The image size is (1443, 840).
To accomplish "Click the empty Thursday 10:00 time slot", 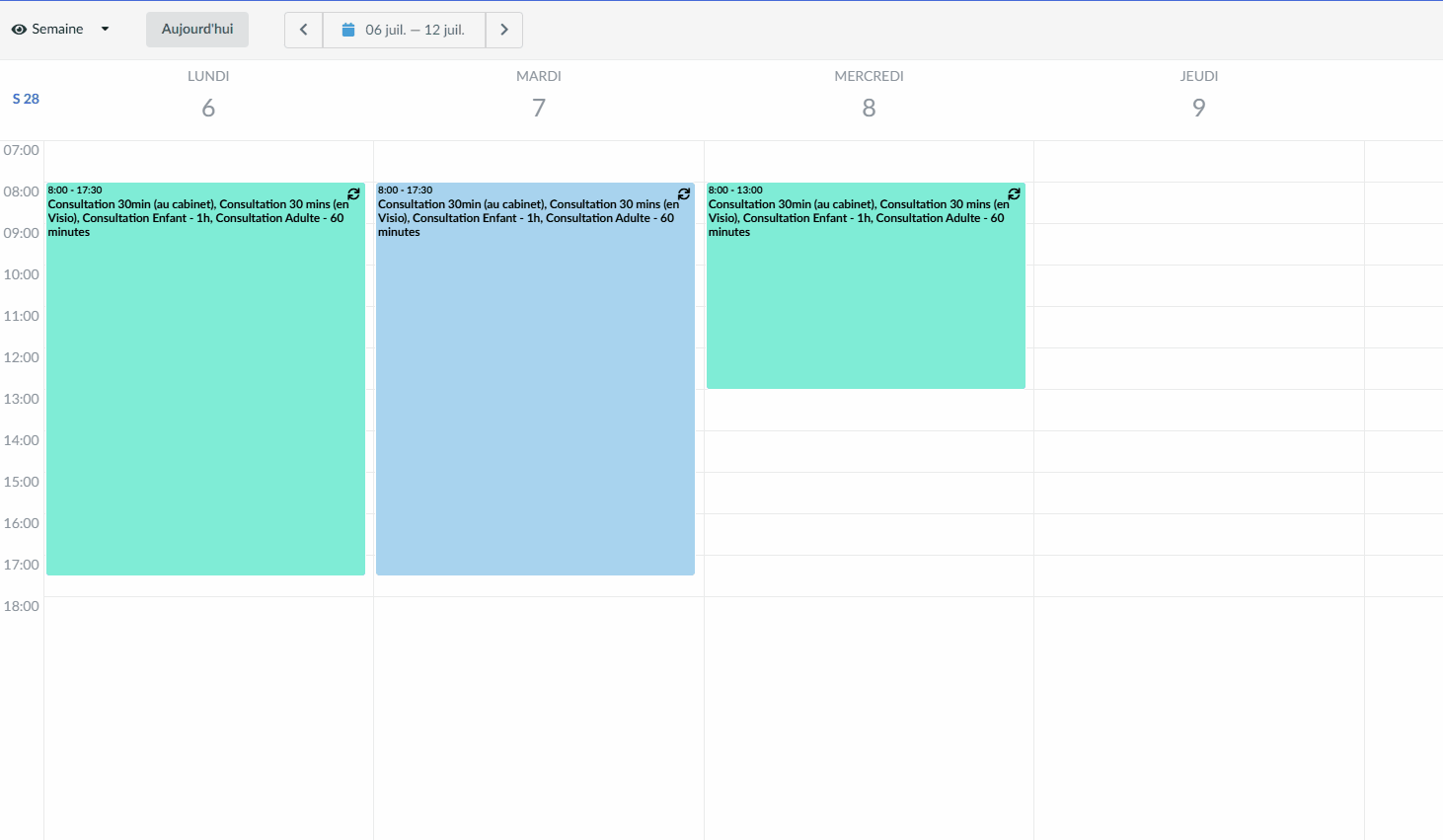I will 1199,286.
